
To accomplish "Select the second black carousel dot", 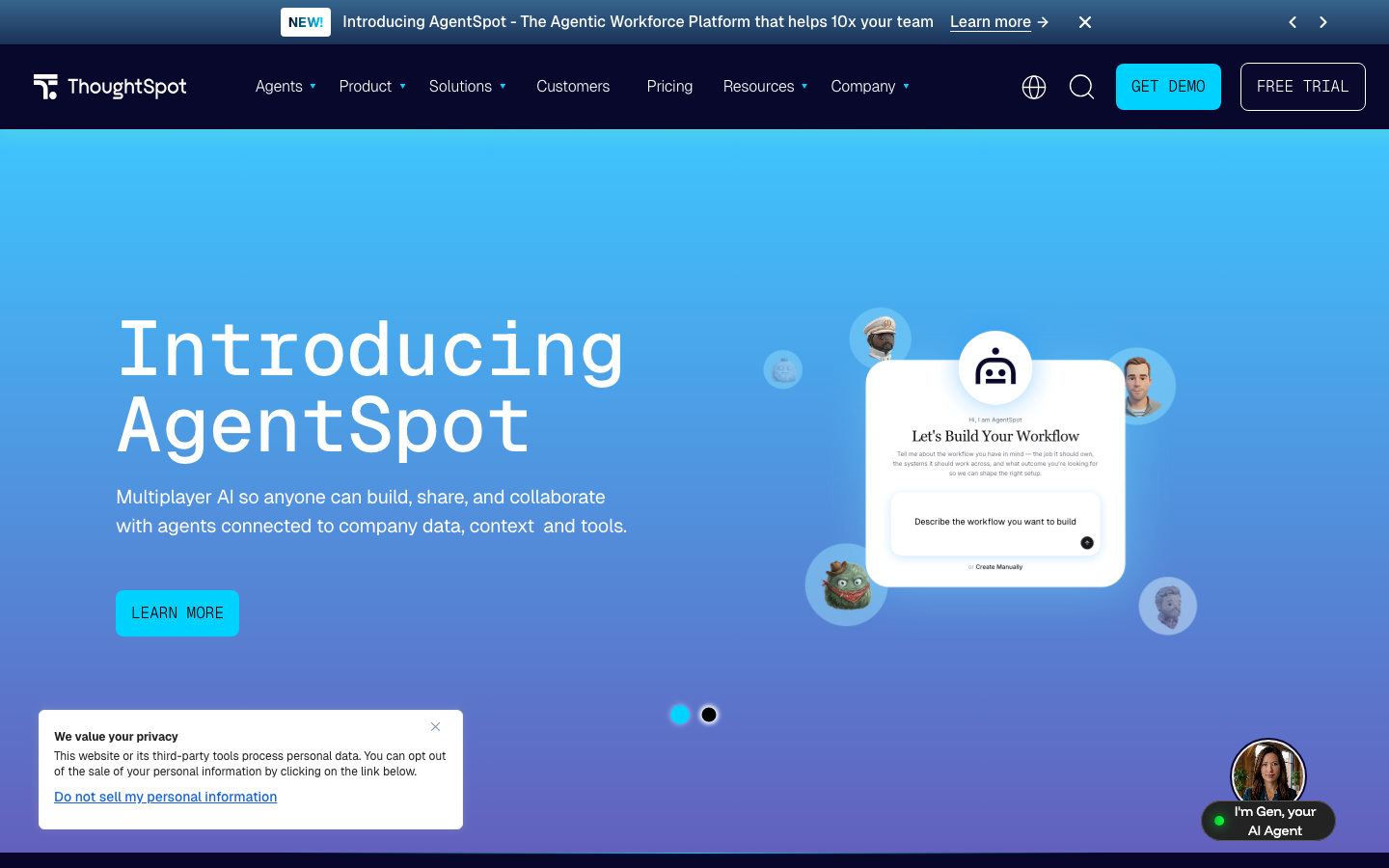I will point(709,715).
